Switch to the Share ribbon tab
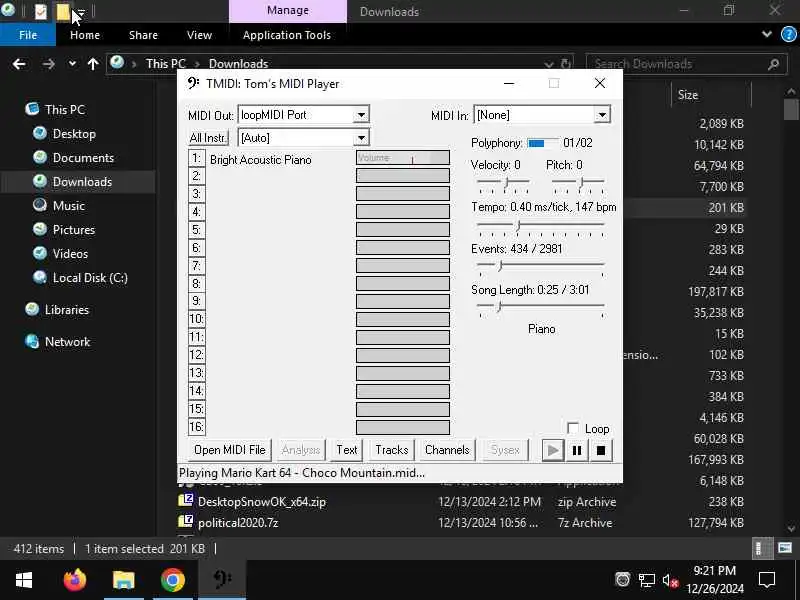 (143, 35)
